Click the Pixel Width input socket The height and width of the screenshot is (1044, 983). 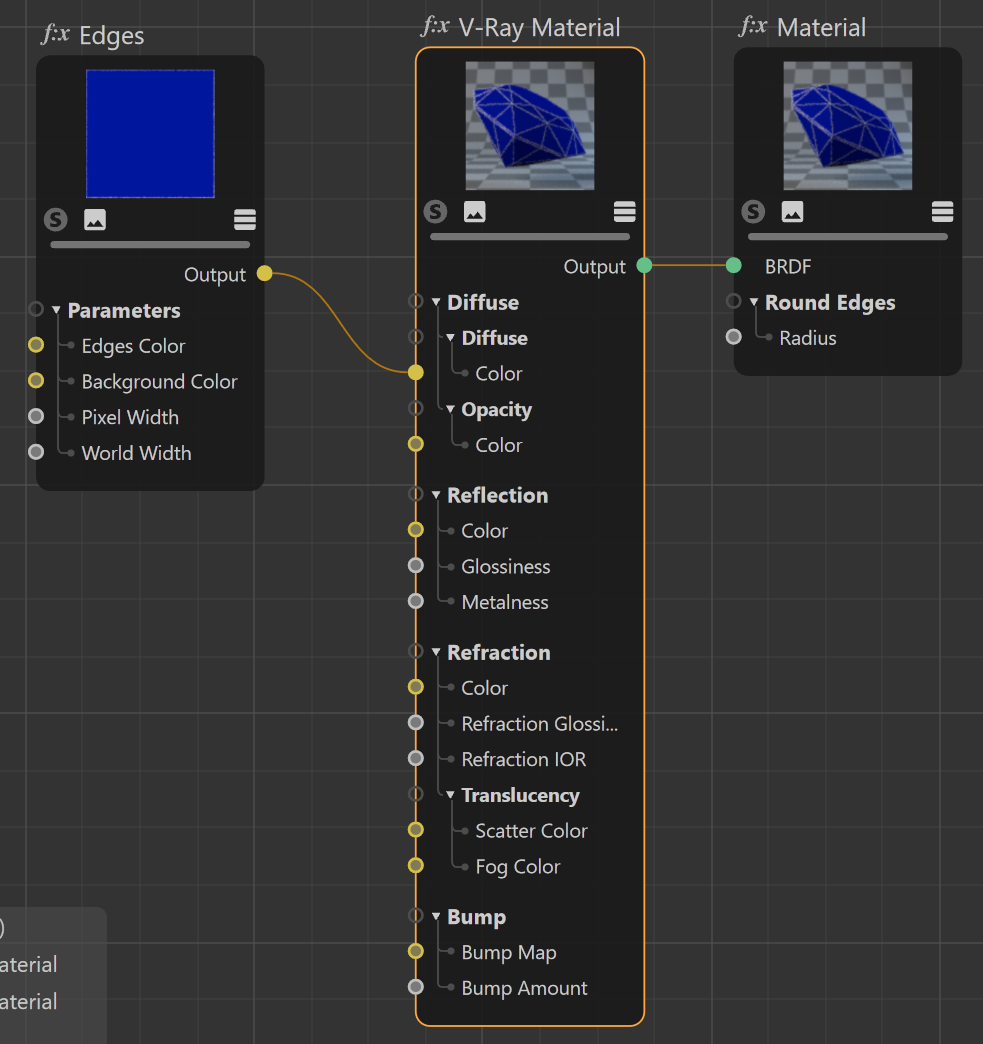[36, 417]
